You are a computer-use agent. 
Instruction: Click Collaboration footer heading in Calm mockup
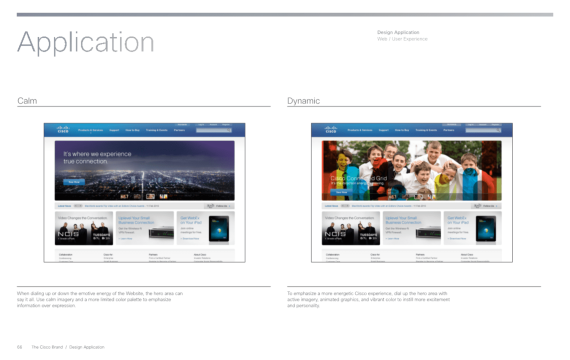[x=66, y=255]
